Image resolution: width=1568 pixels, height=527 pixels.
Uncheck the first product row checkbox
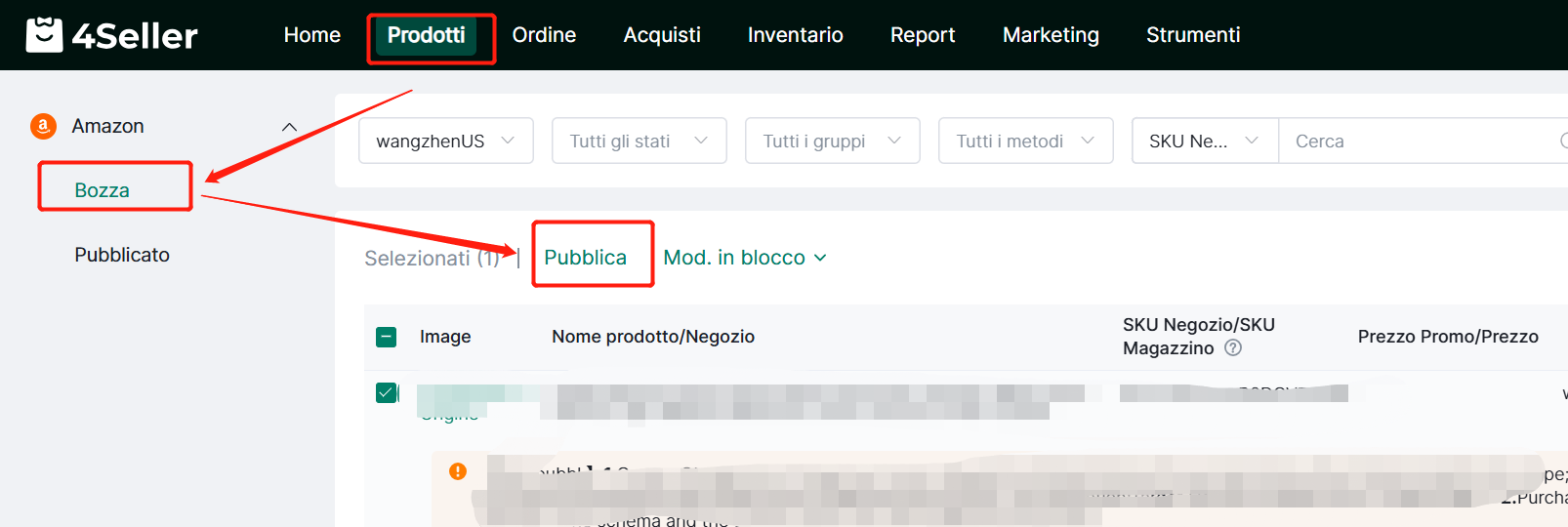pos(387,392)
